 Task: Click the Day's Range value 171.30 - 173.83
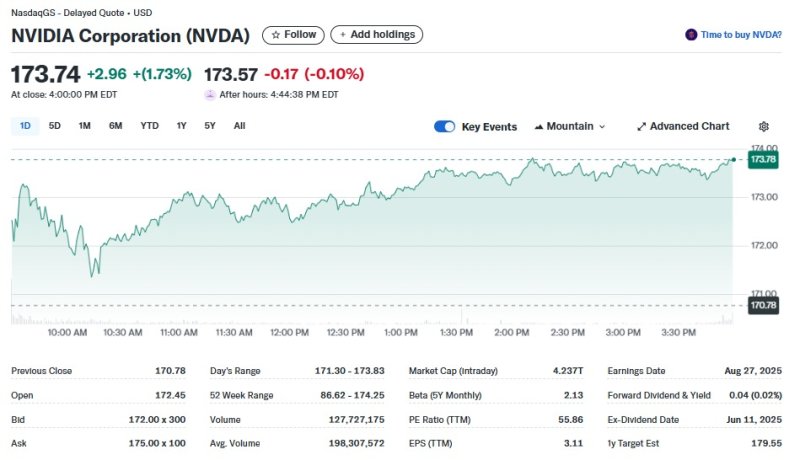coord(349,371)
